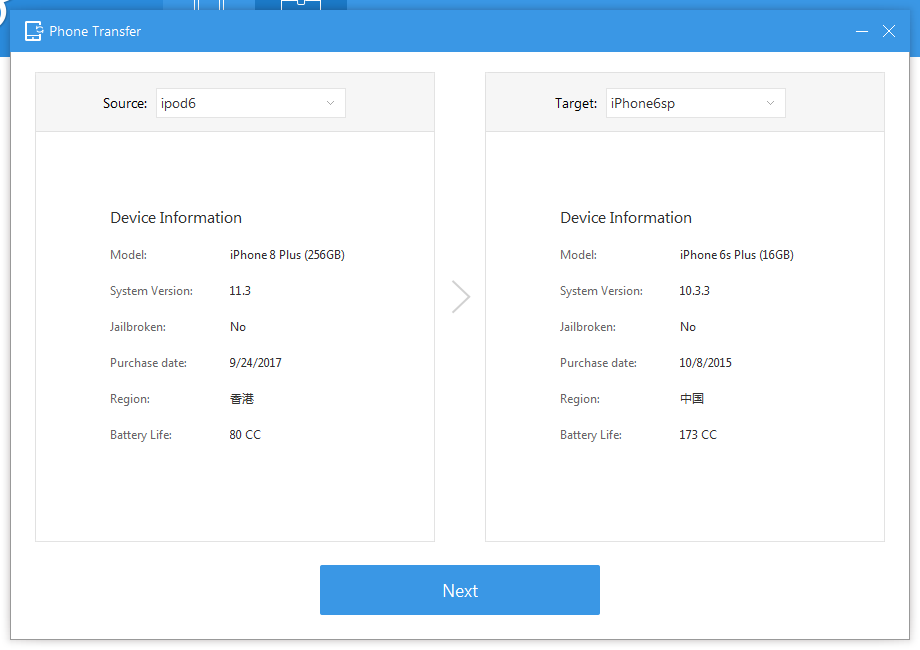Minimize the Phone Transfer dialog
This screenshot has height=650, width=920.
coord(862,31)
